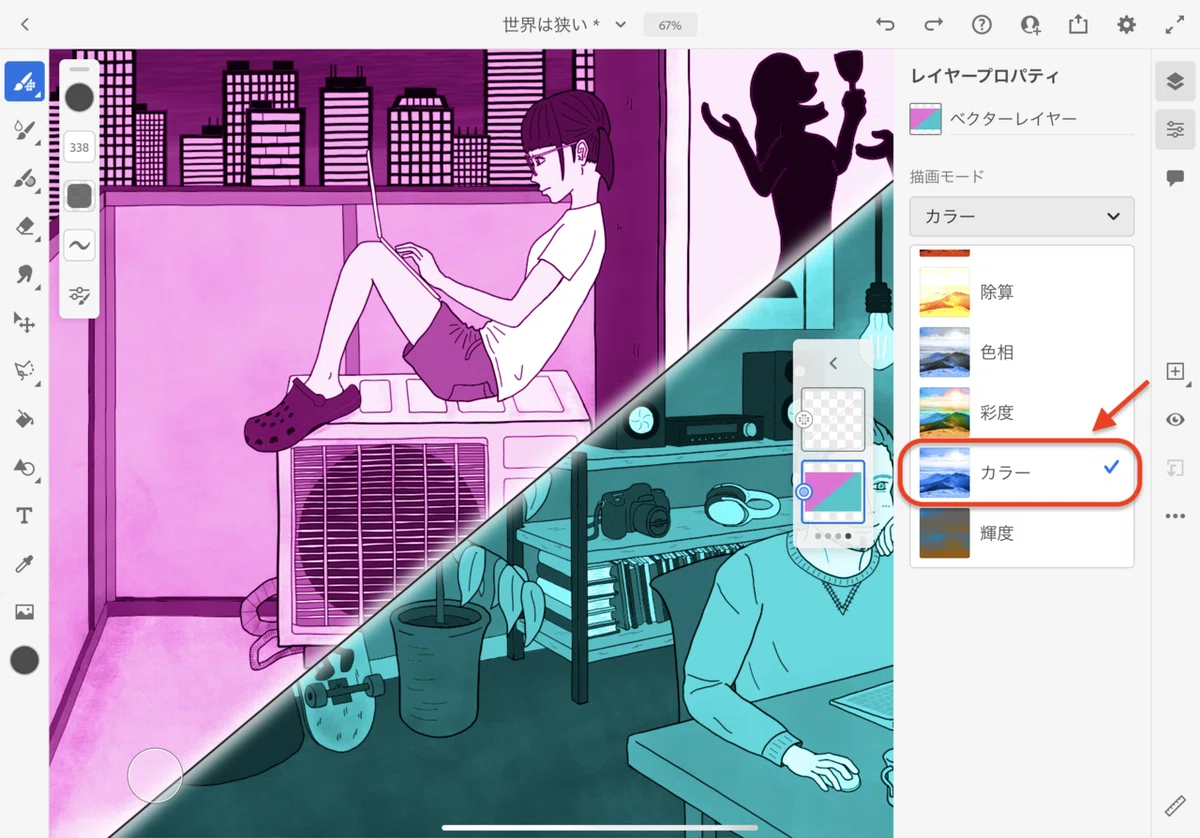This screenshot has width=1200, height=838.
Task: Open the share and export icon
Action: click(x=1078, y=25)
